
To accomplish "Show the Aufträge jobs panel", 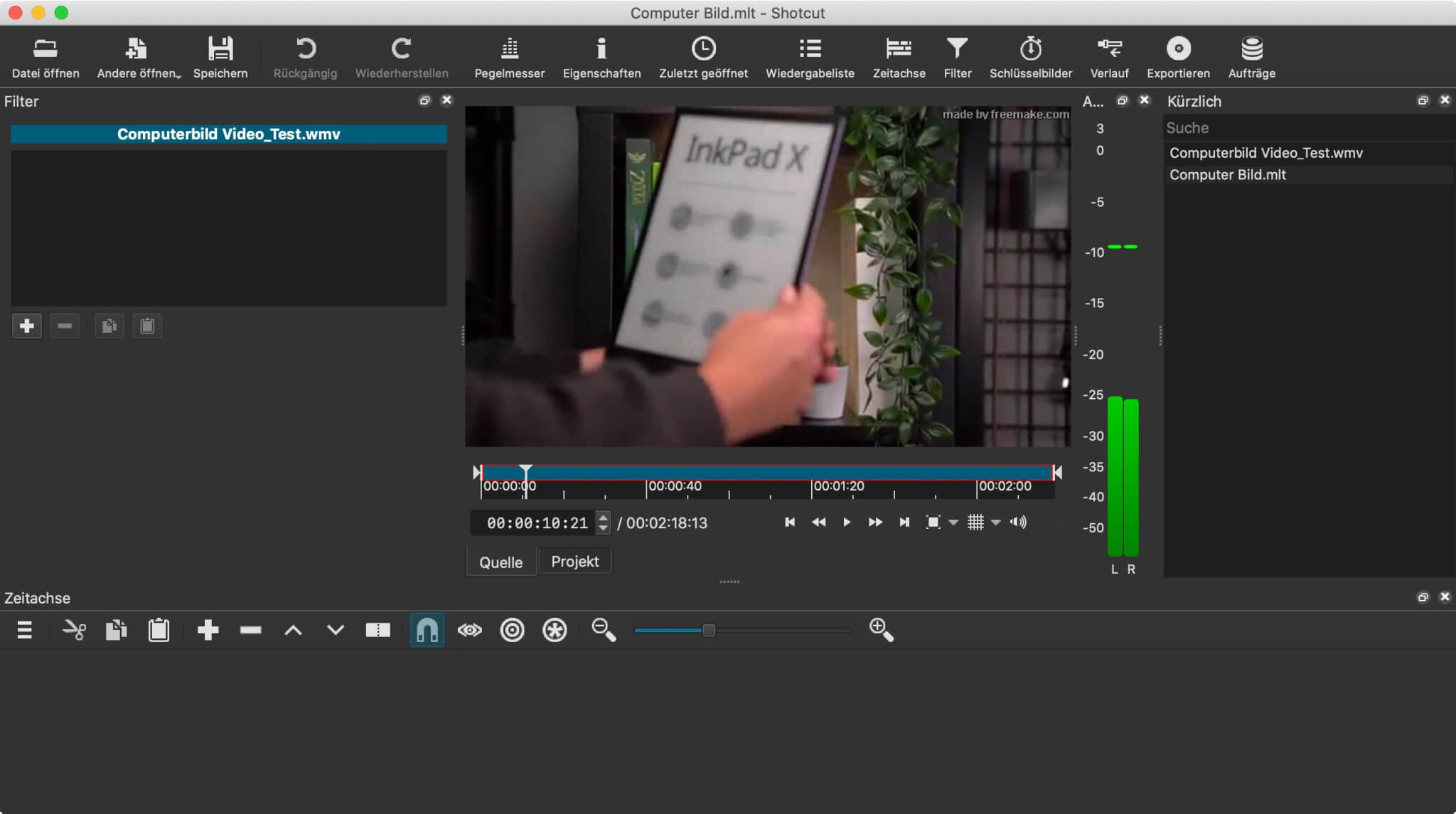I will pos(1250,57).
